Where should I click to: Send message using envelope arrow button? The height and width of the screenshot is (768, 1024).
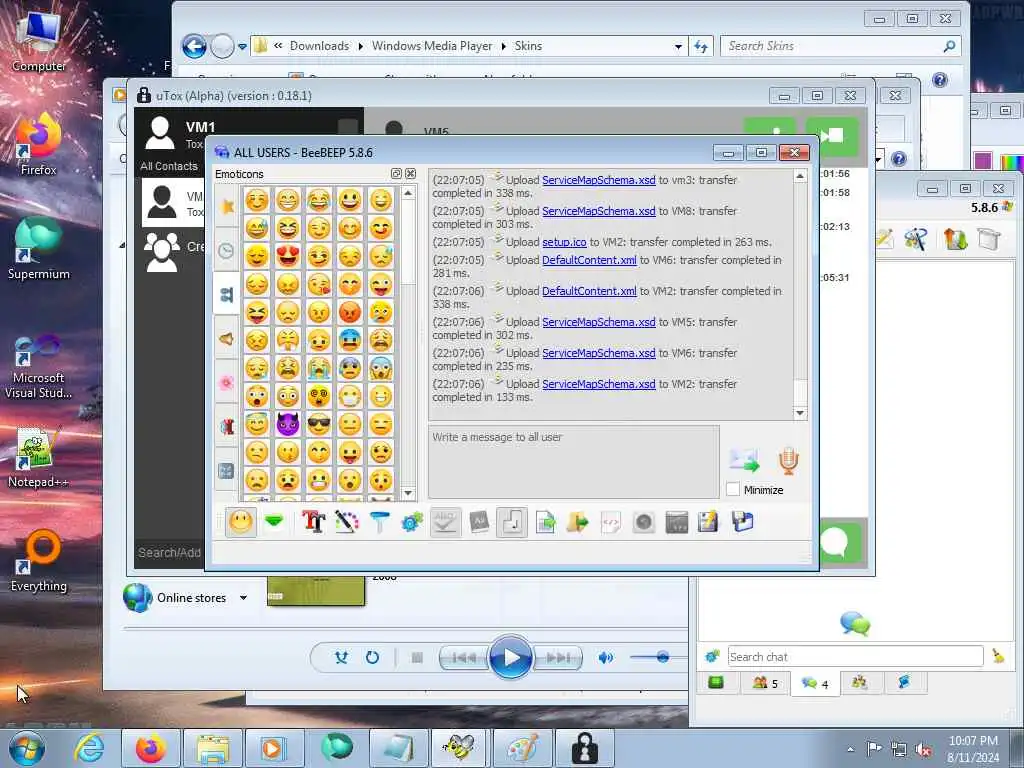745,460
